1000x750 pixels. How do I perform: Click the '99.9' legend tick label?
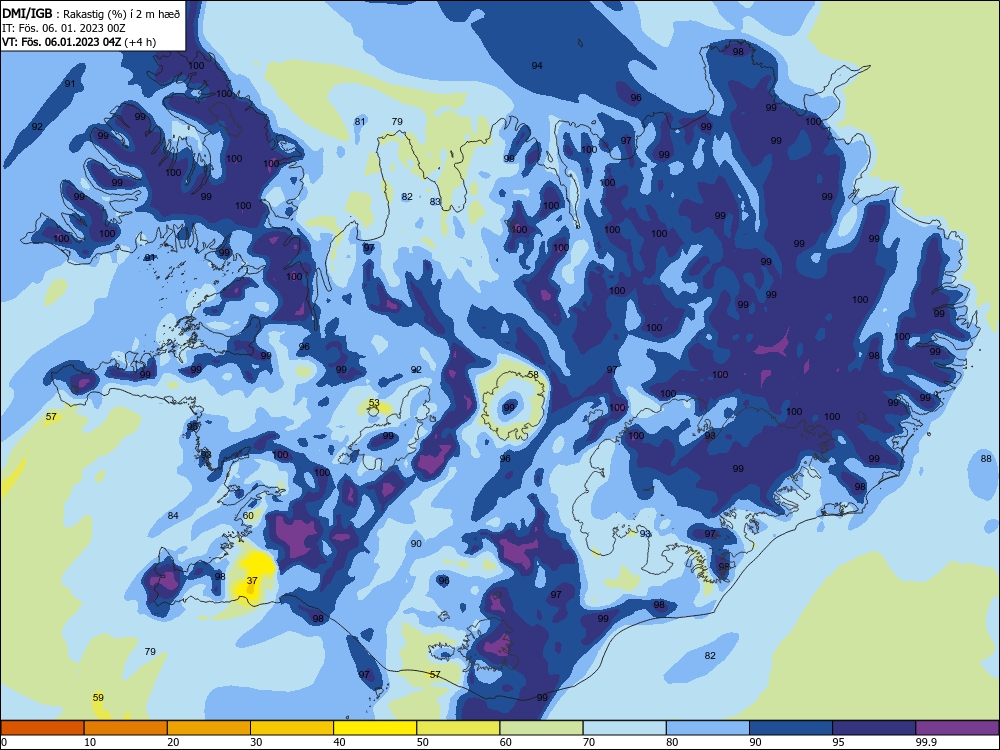tap(925, 742)
